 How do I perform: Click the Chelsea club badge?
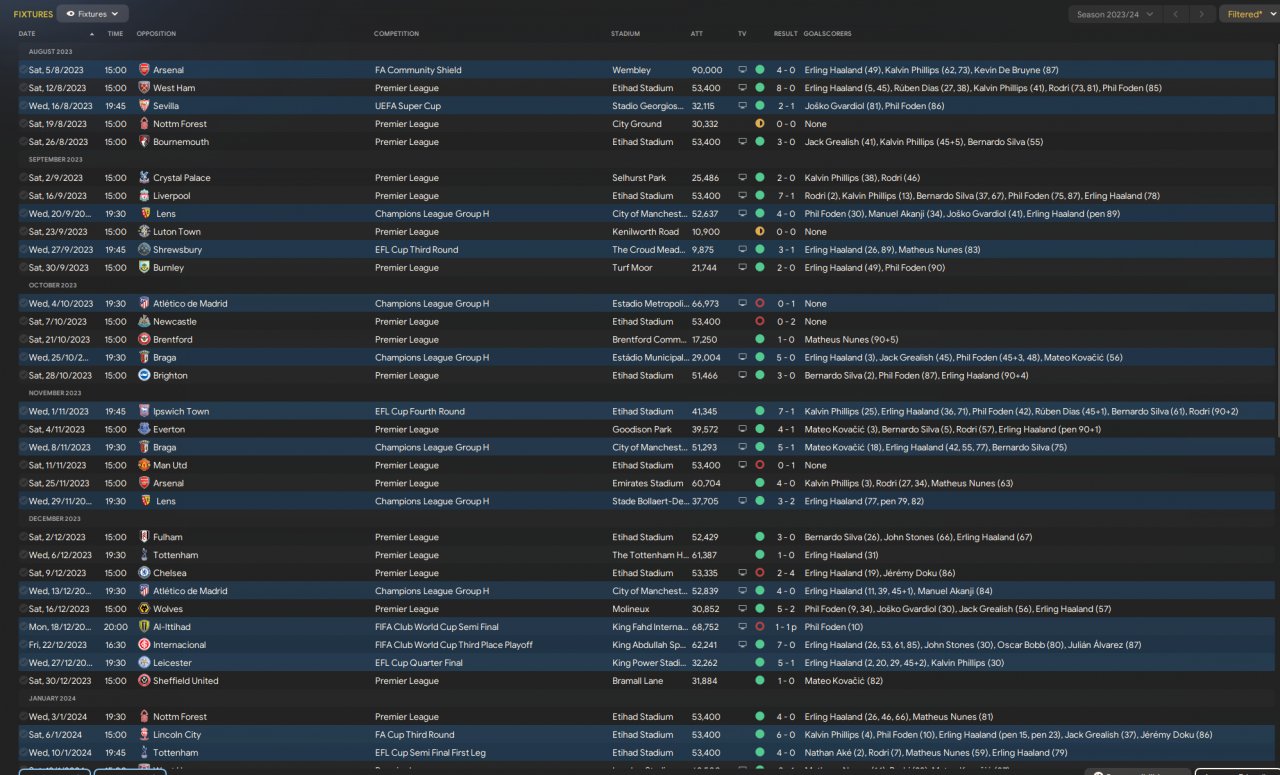(x=144, y=574)
